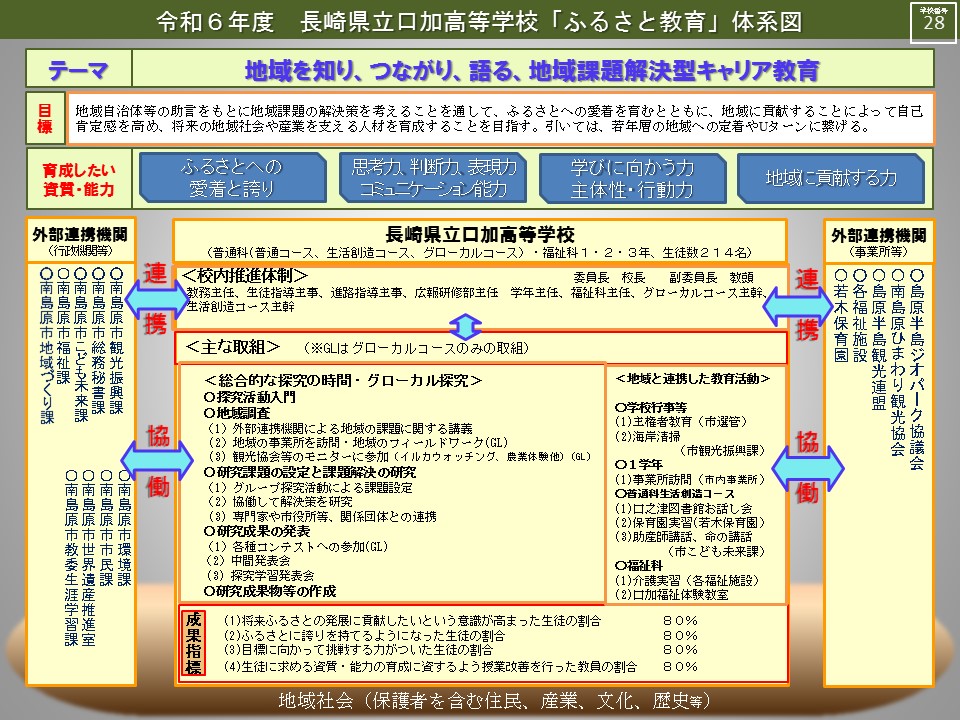Select the line 外部連携機関による地域の課題に関する講義
960x720 pixels.
(x=340, y=428)
